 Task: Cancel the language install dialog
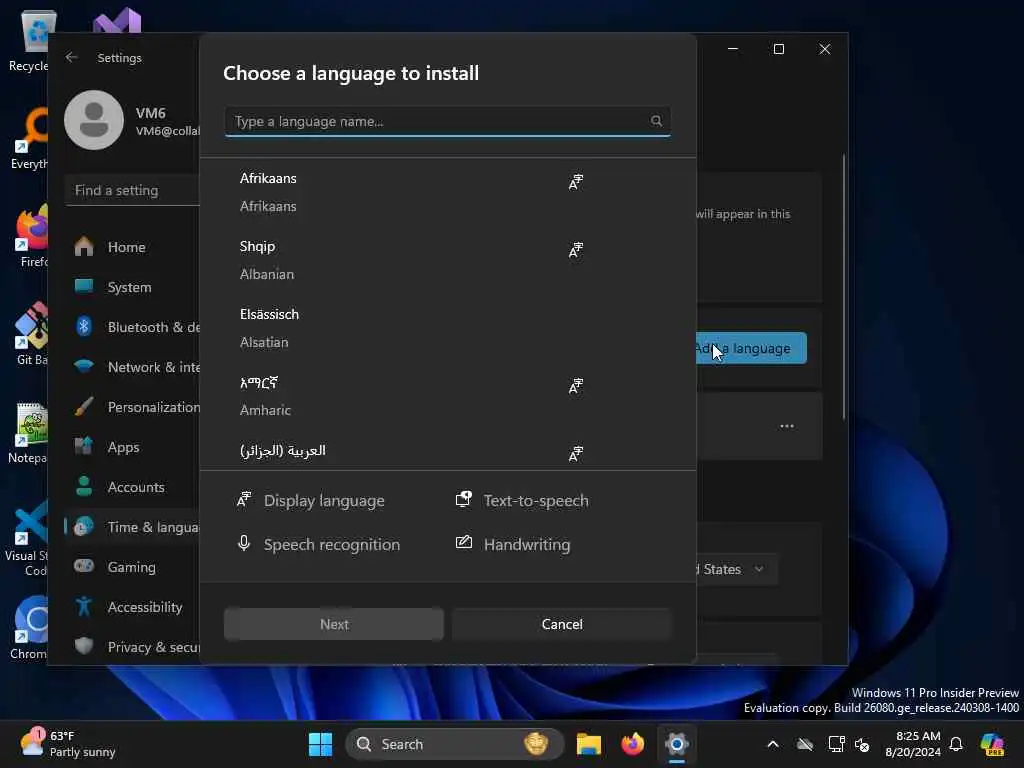click(562, 624)
